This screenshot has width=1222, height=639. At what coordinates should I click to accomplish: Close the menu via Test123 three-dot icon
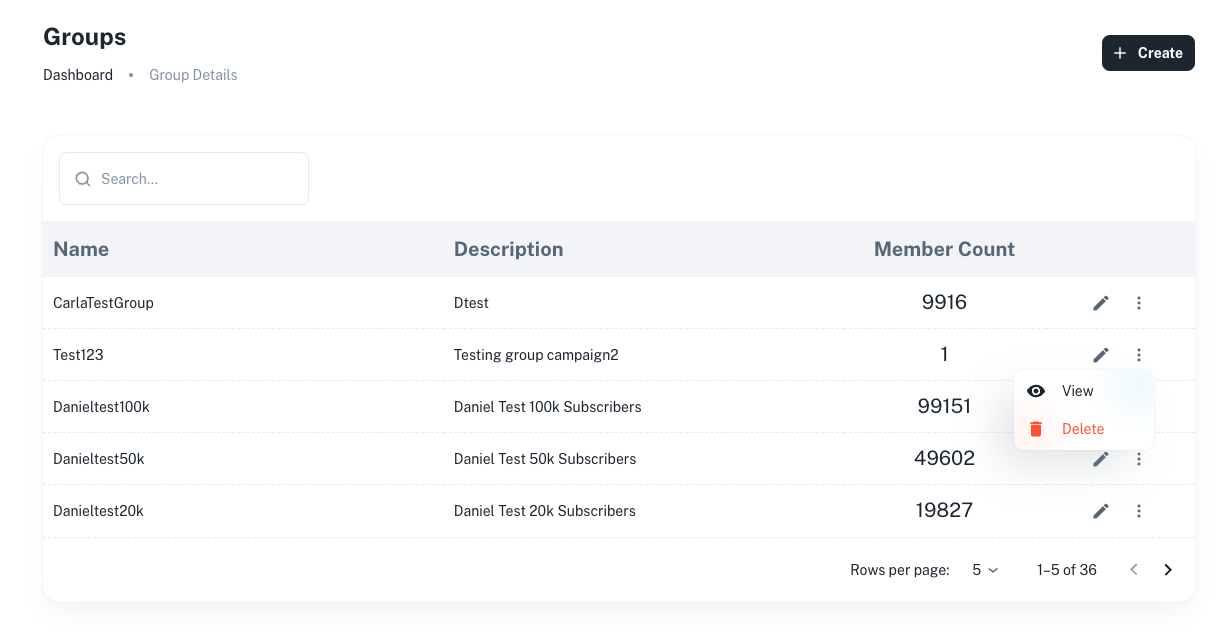point(1139,355)
